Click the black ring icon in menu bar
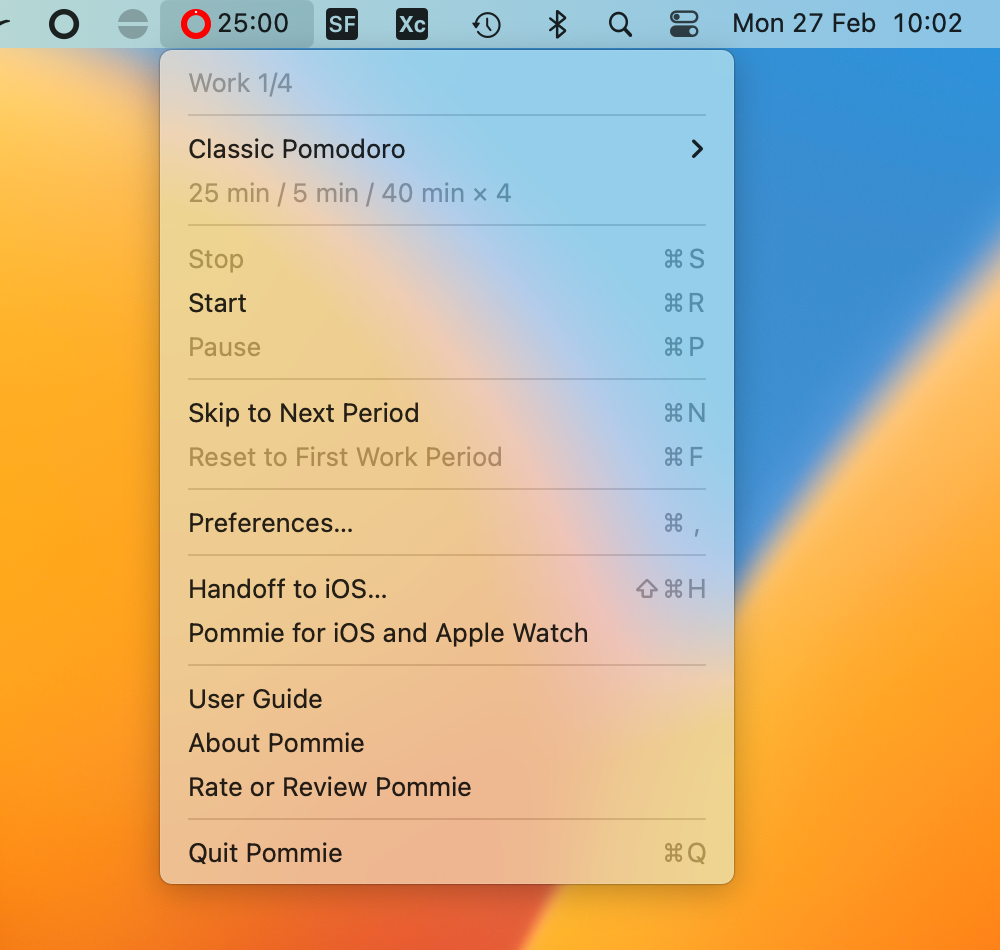 tap(64, 24)
